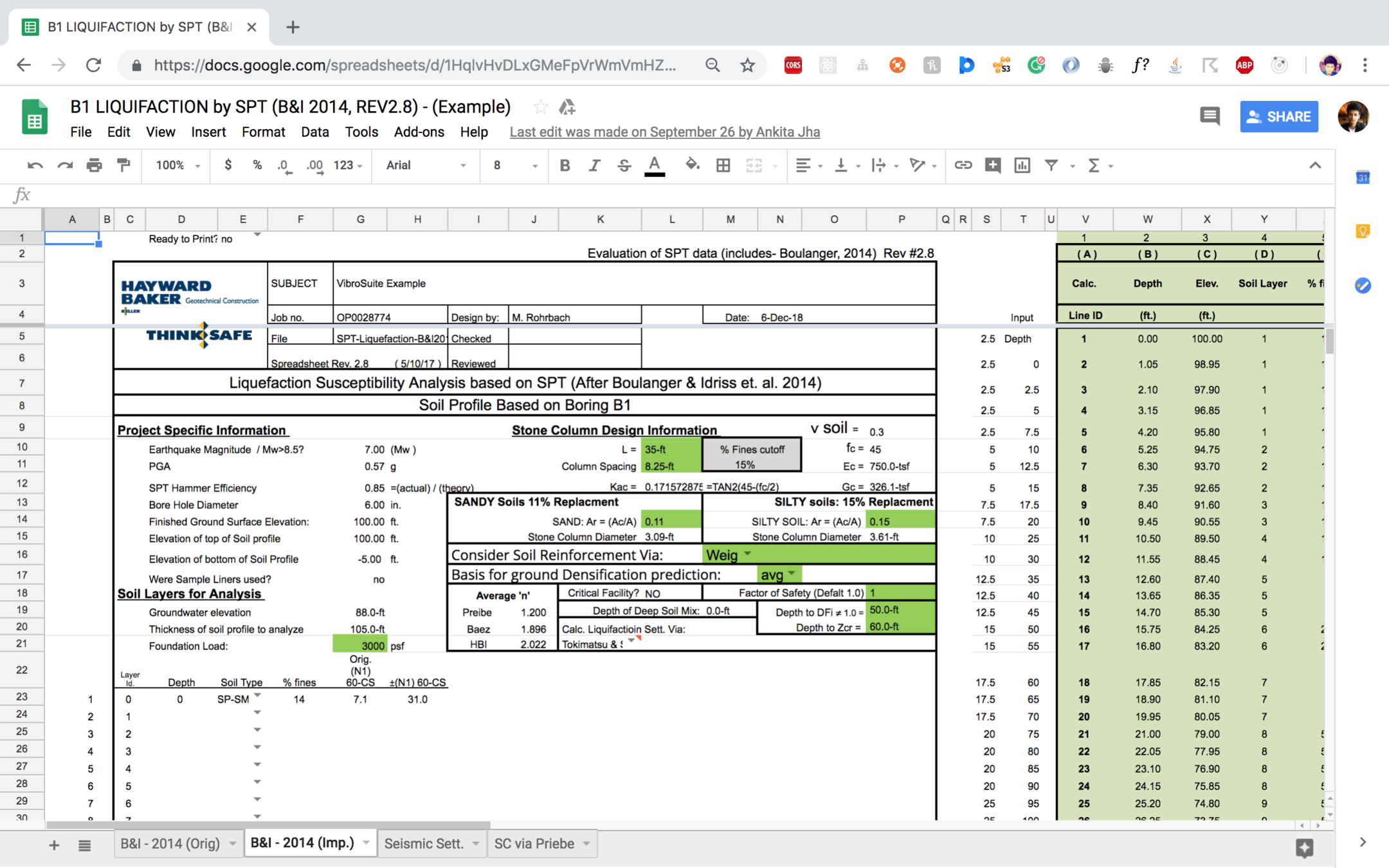
Task: Open the comments history icon
Action: click(1210, 116)
